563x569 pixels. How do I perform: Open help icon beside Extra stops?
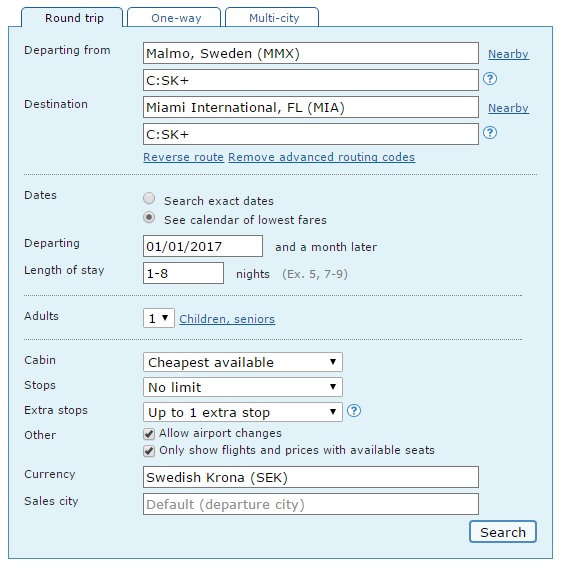pos(354,411)
